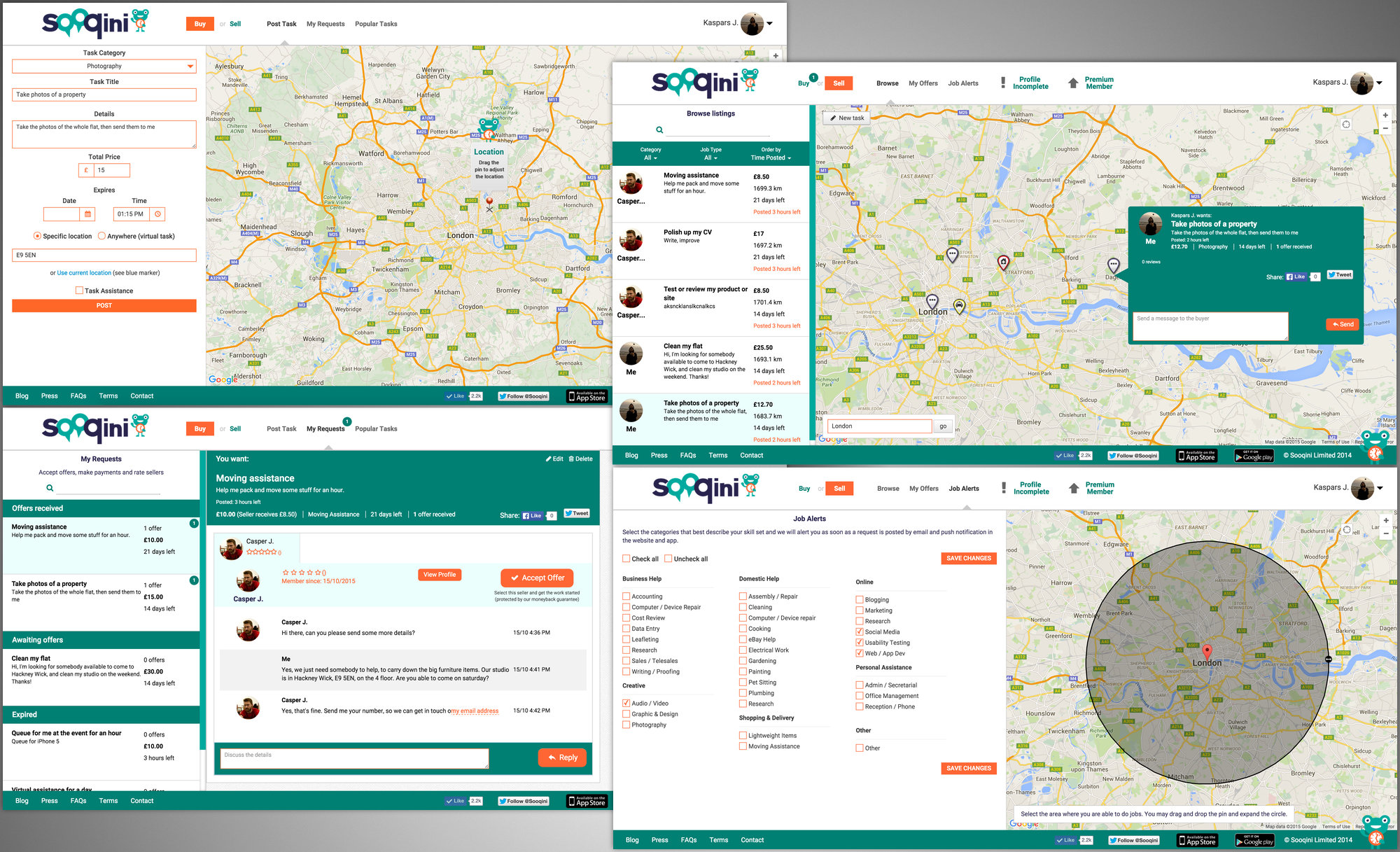Click the clock icon beside 01:15 PM

(x=157, y=214)
